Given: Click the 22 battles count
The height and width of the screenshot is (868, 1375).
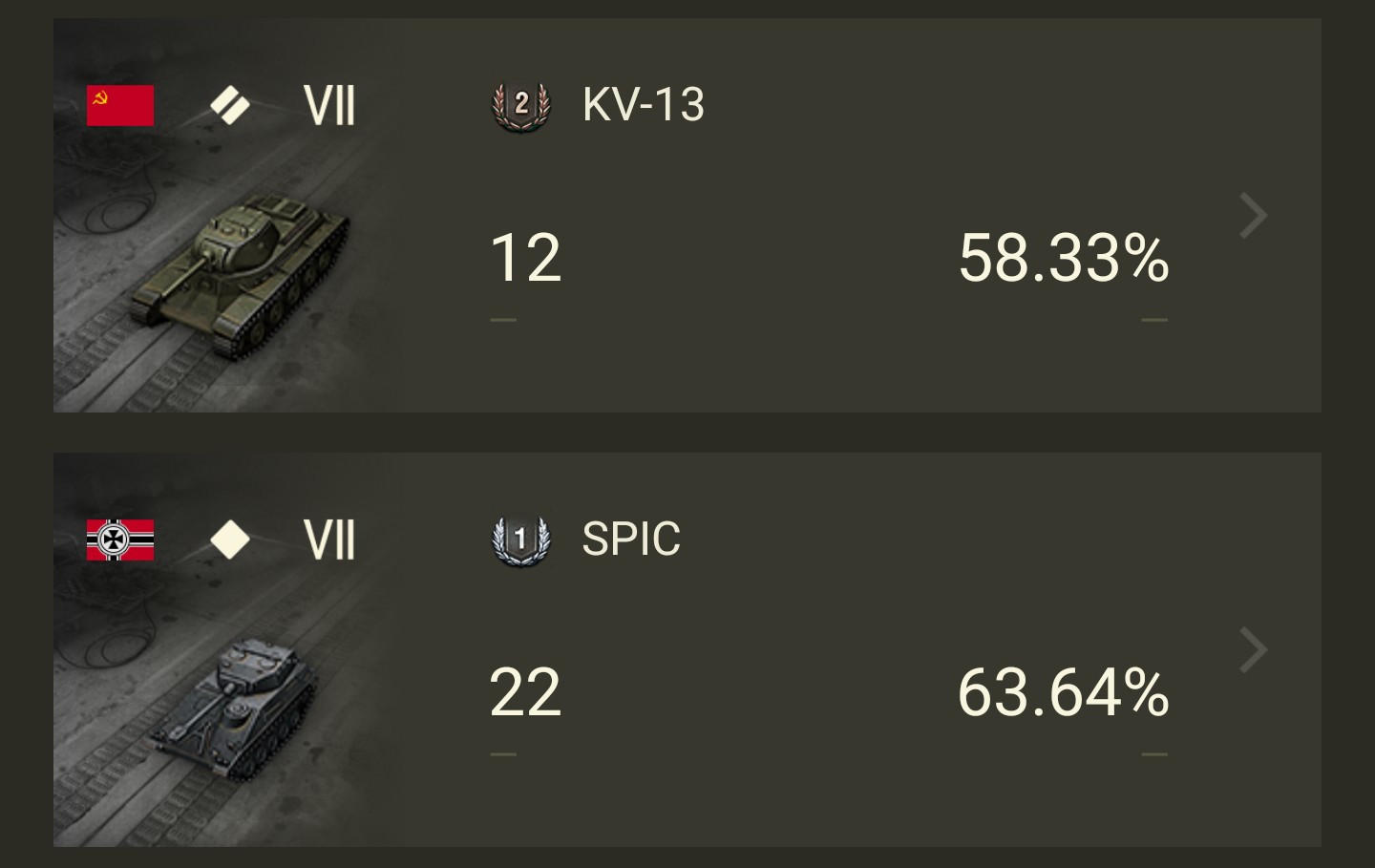Looking at the screenshot, I should click(525, 692).
